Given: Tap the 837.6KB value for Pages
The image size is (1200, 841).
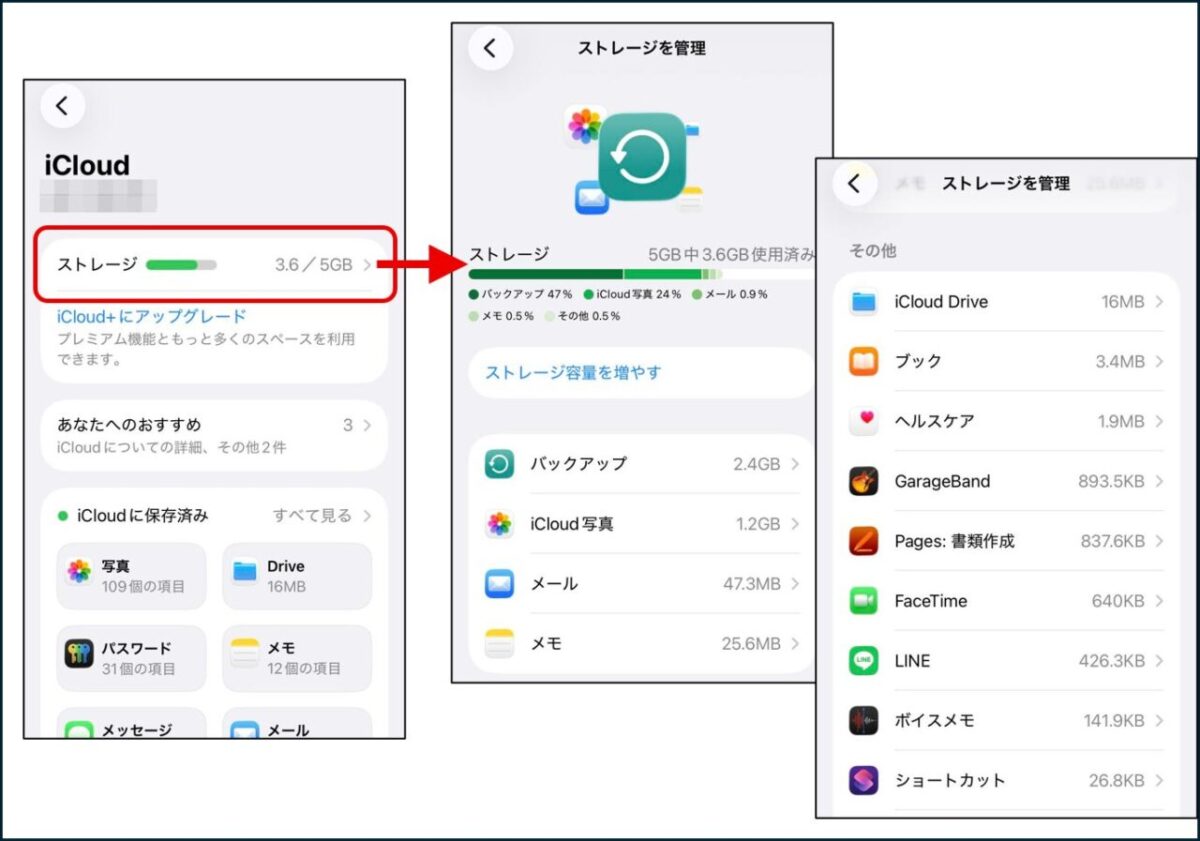Looking at the screenshot, I should tap(1112, 541).
